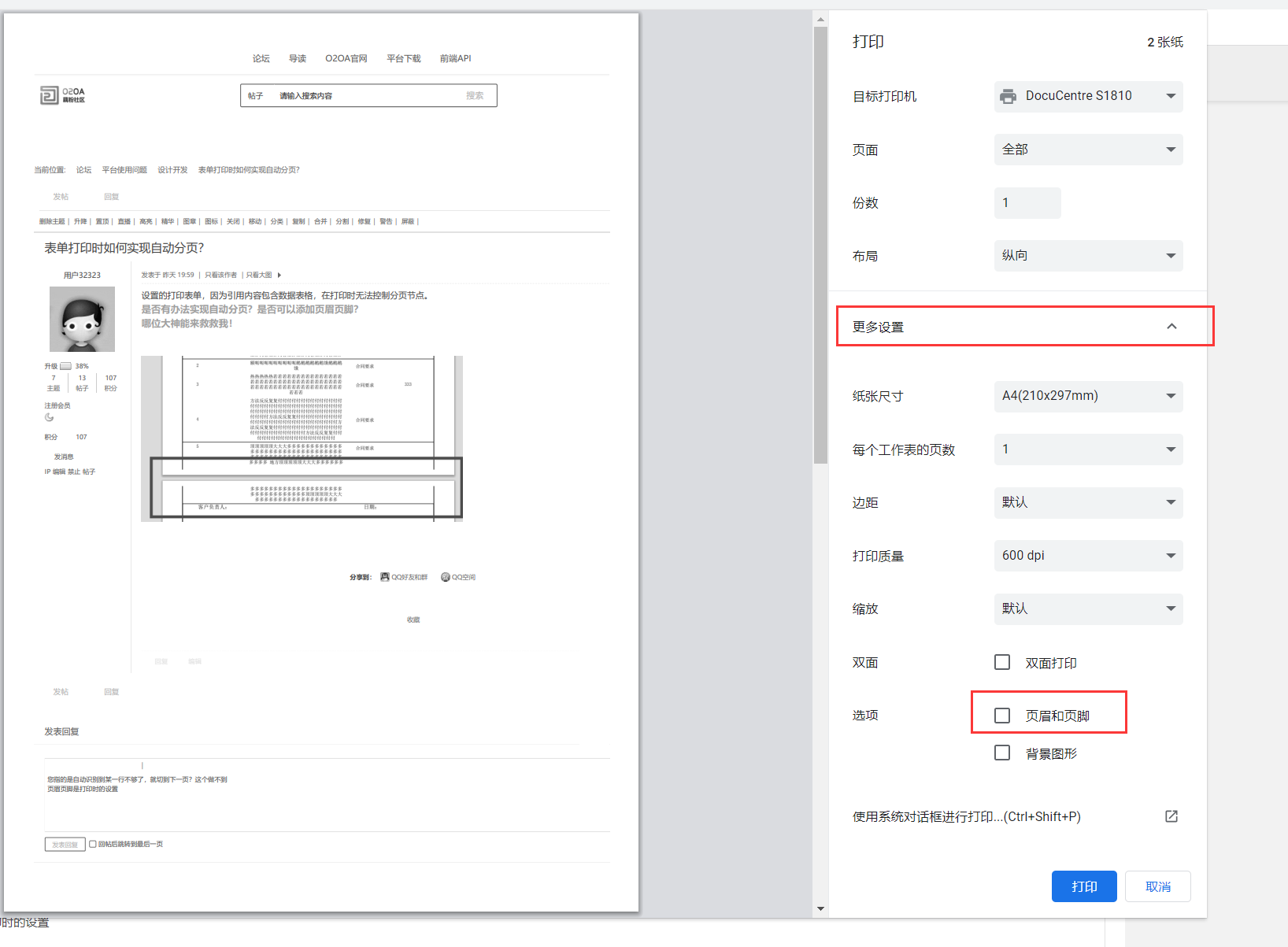The image size is (1288, 947).
Task: Click the 搜索 button in the search box
Action: pos(475,95)
